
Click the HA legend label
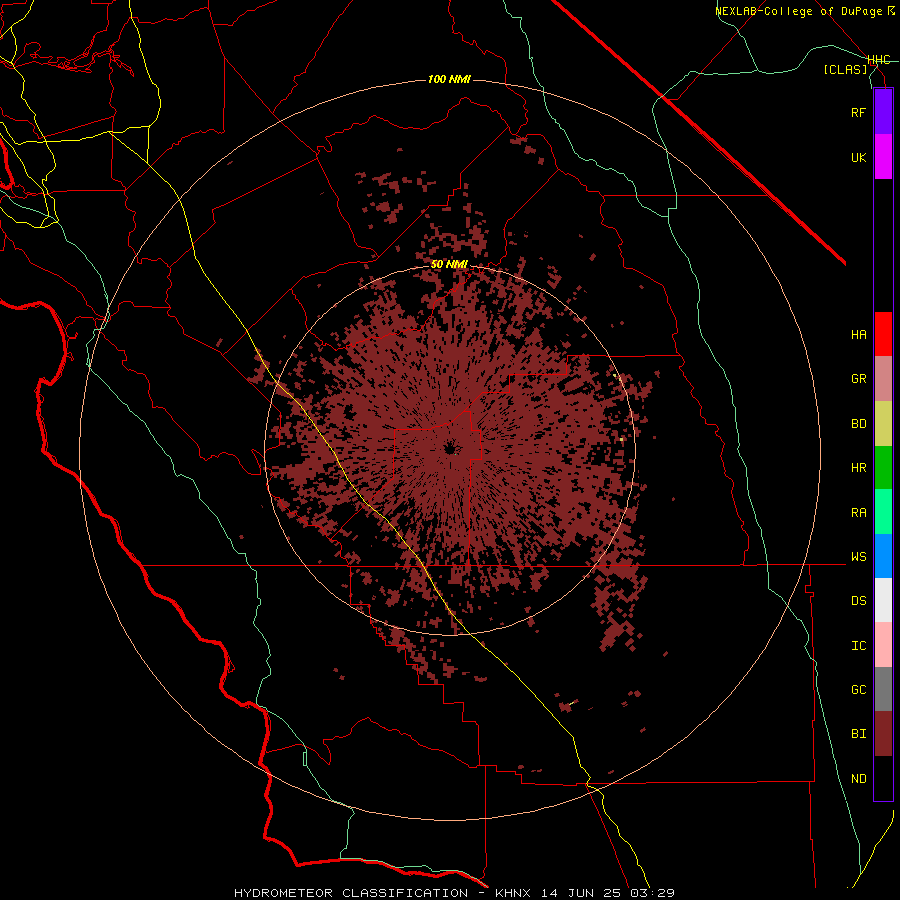[858, 335]
